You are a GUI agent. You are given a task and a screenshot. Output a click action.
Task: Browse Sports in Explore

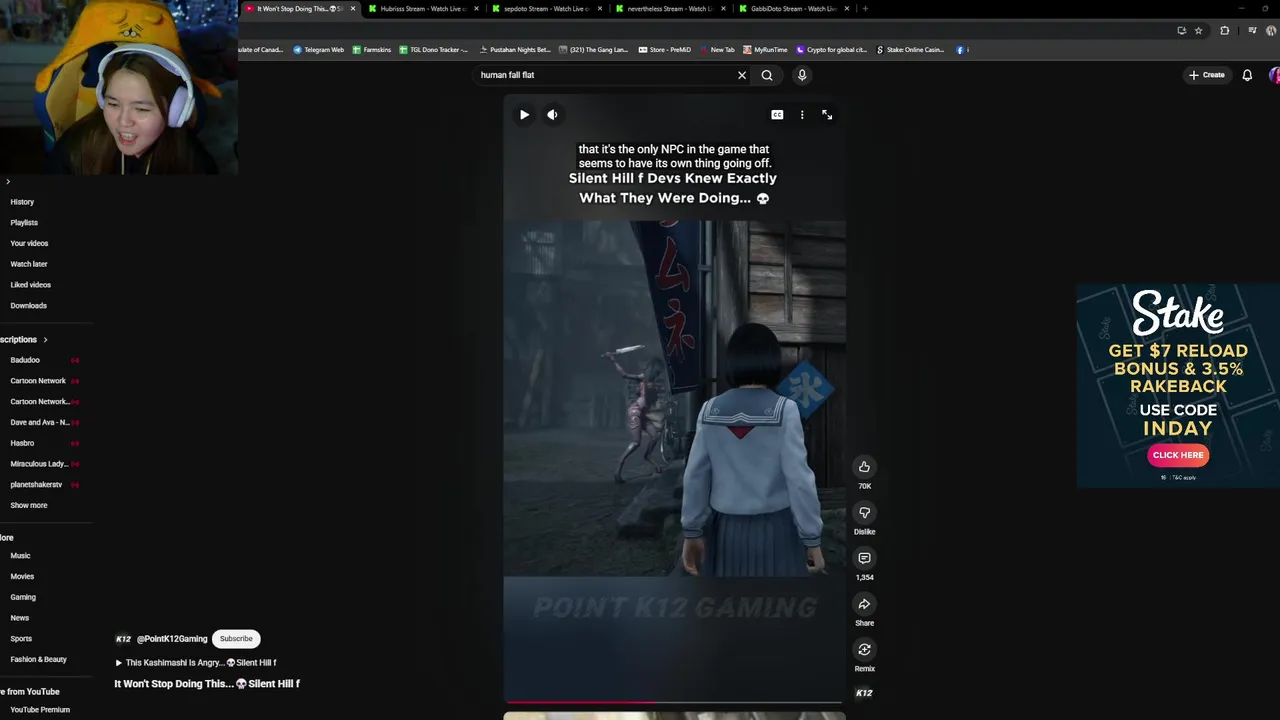21,639
